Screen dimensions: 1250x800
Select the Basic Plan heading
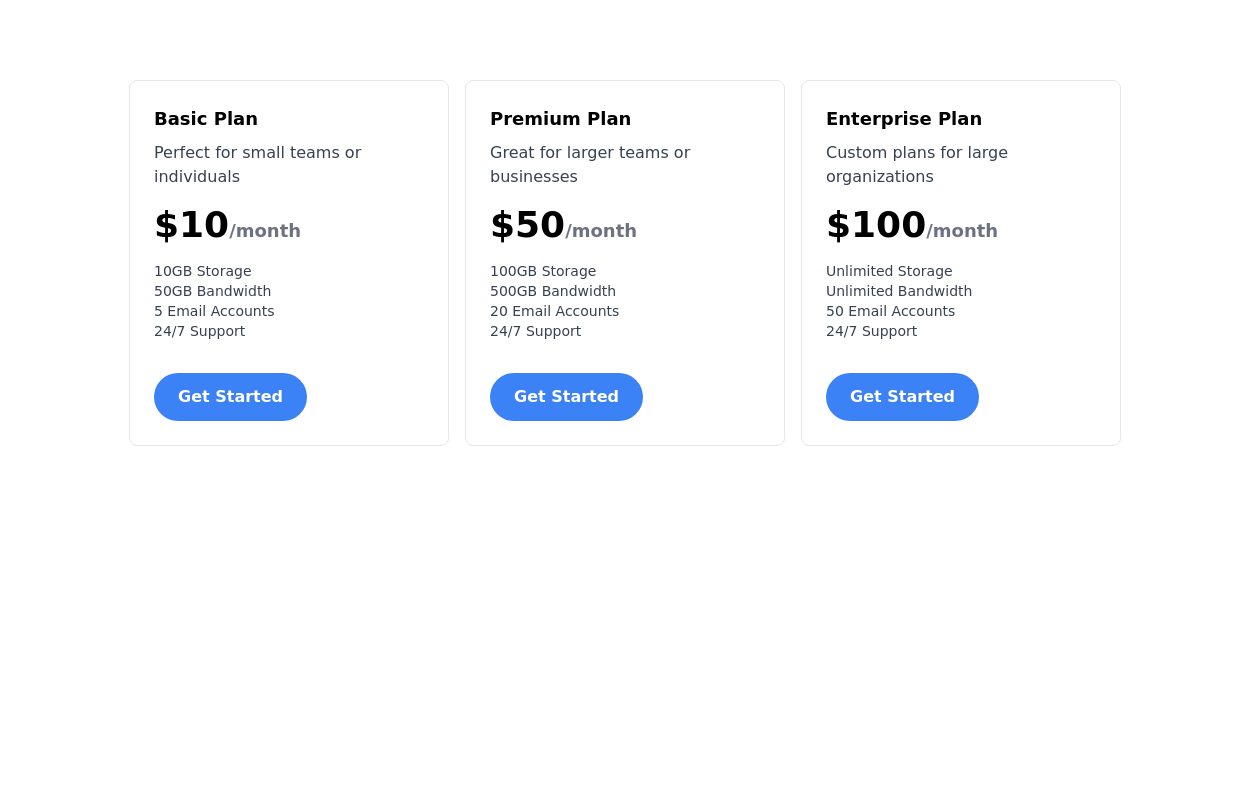(x=206, y=119)
